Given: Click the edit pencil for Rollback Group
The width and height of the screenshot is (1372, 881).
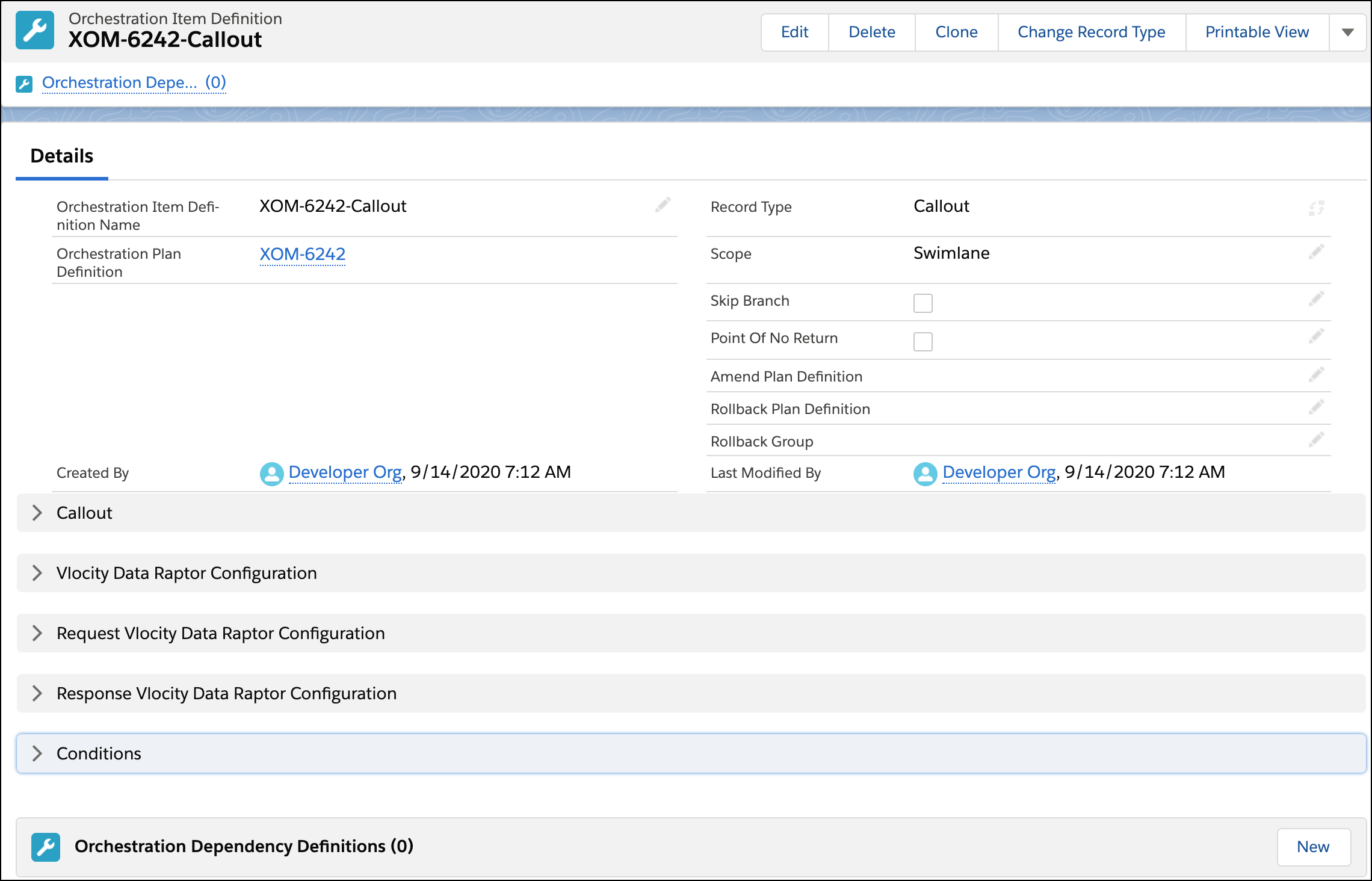Looking at the screenshot, I should click(1316, 440).
